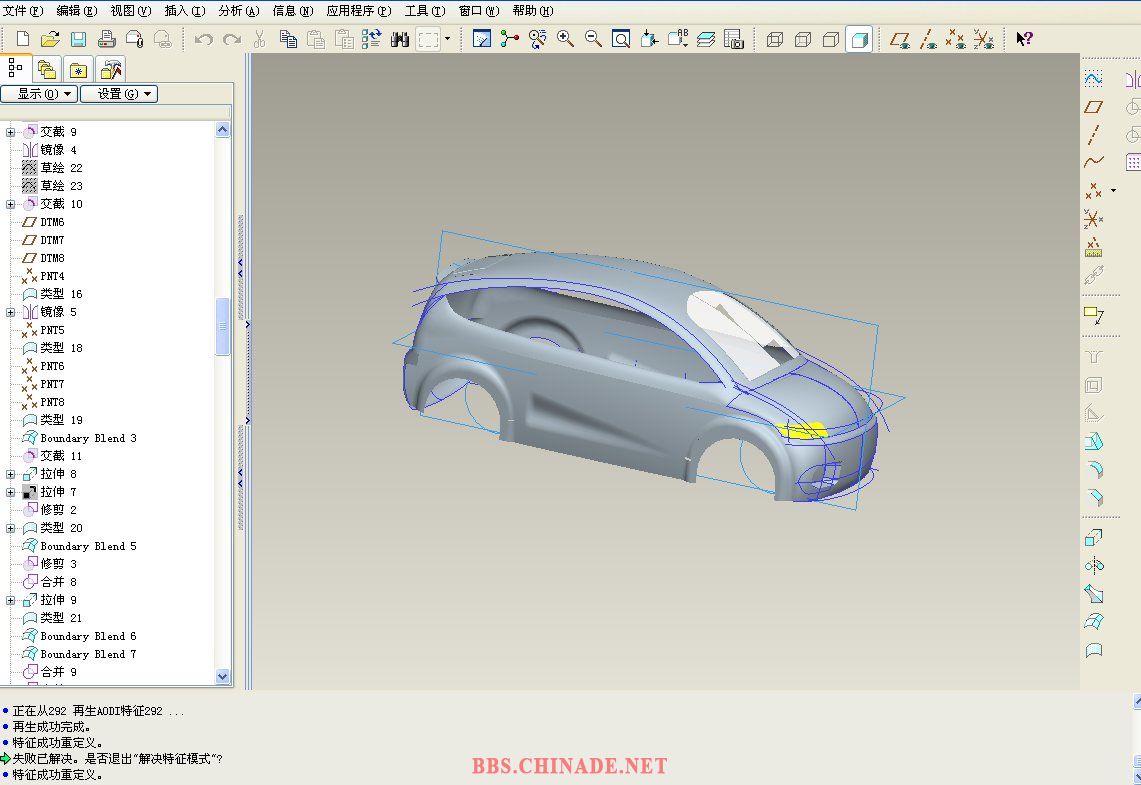Select the 草绘 22 sketch feature

(x=61, y=168)
